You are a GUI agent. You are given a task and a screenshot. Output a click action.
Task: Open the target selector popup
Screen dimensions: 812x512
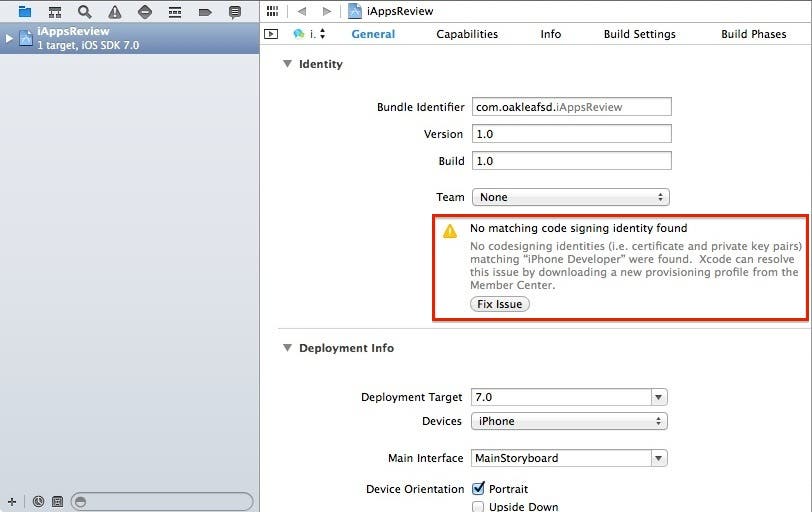(x=310, y=34)
